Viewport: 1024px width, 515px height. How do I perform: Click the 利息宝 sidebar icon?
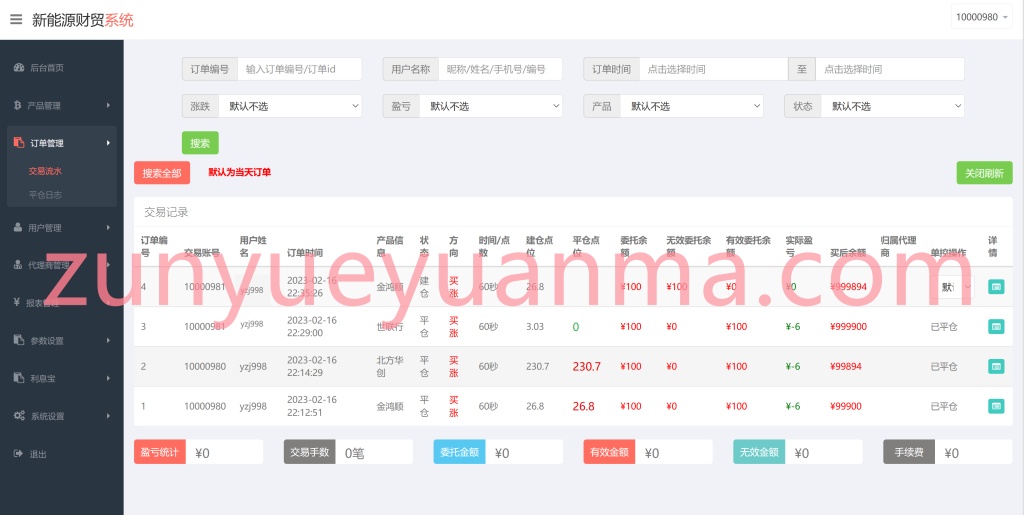pos(18,378)
